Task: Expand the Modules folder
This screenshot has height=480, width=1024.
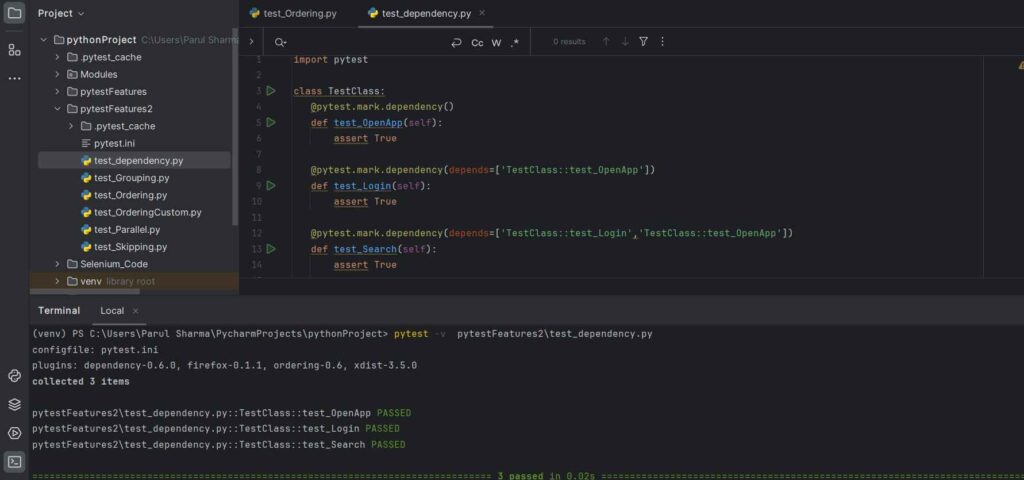Action: (x=57, y=74)
